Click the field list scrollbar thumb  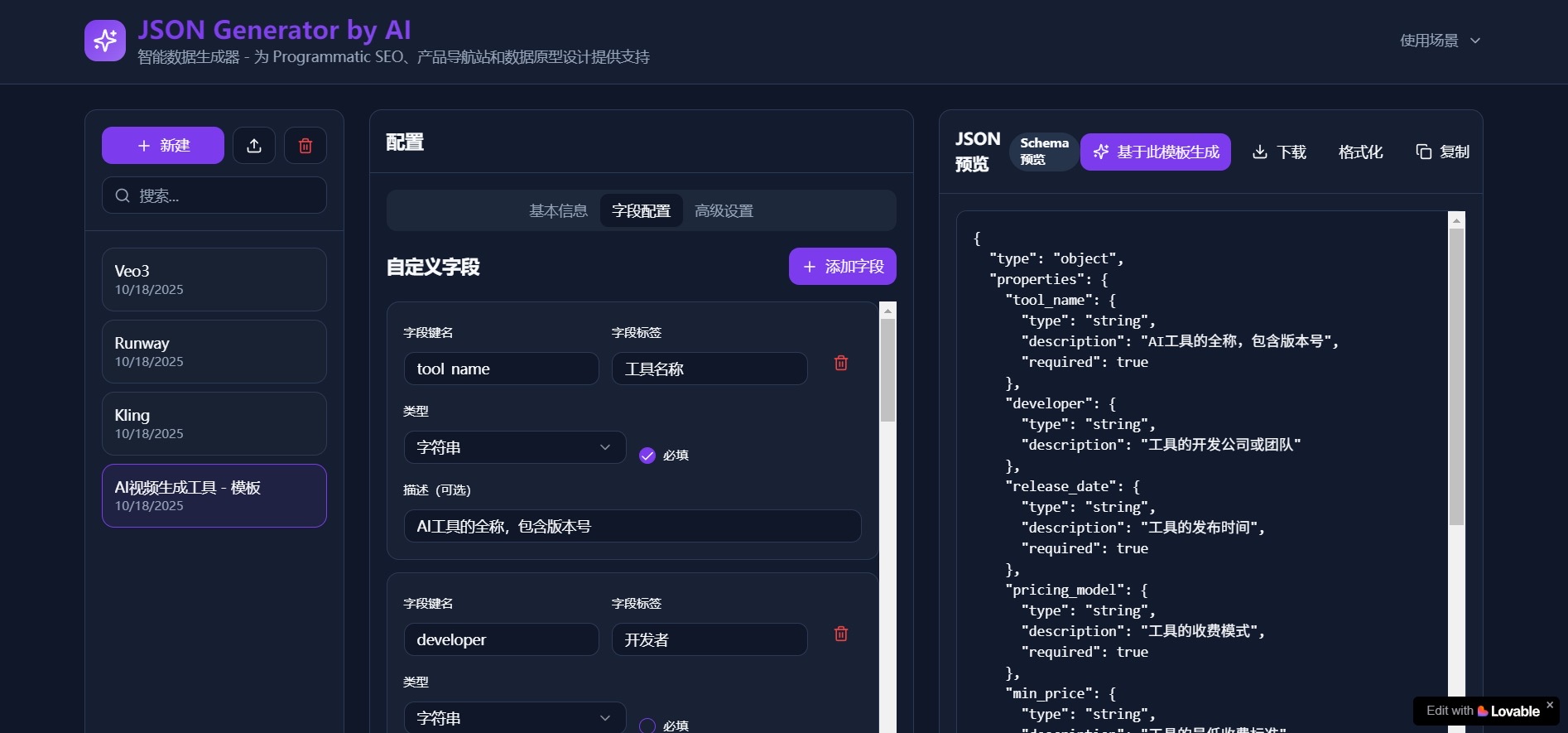click(x=887, y=370)
